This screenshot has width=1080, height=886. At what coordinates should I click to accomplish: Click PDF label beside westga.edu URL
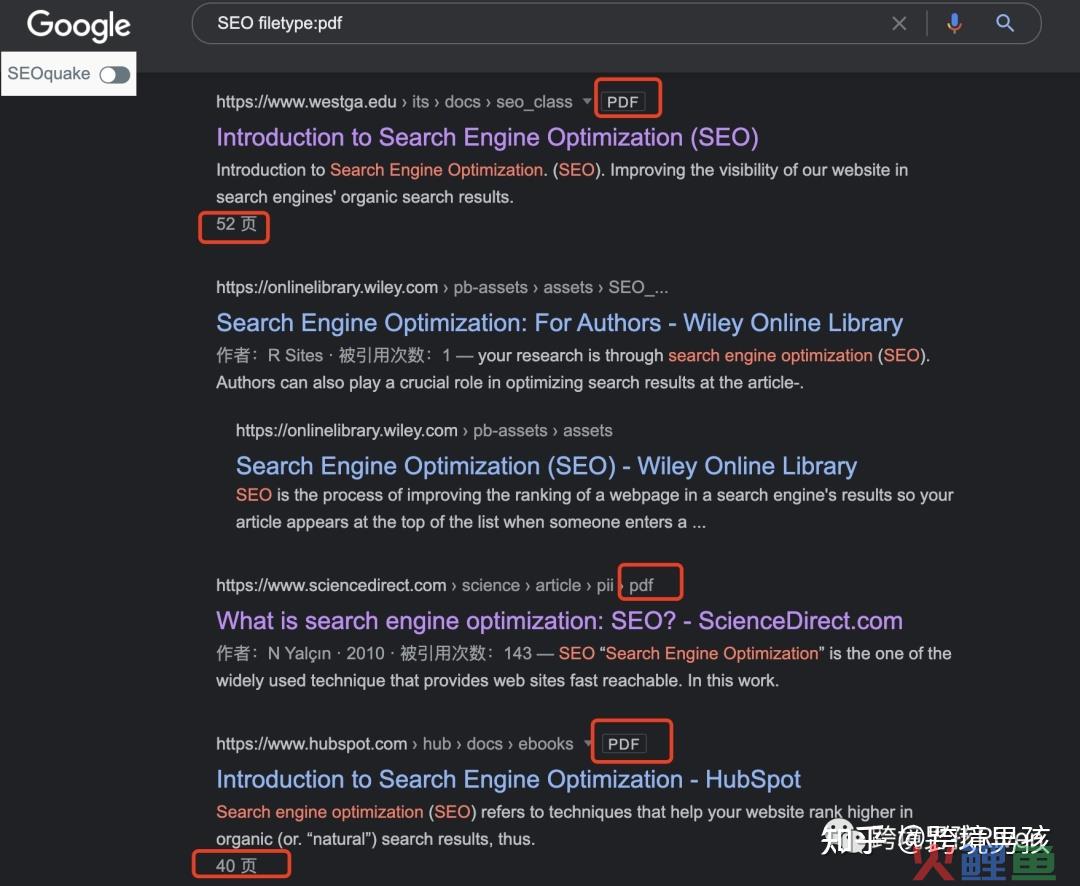pyautogui.click(x=623, y=102)
